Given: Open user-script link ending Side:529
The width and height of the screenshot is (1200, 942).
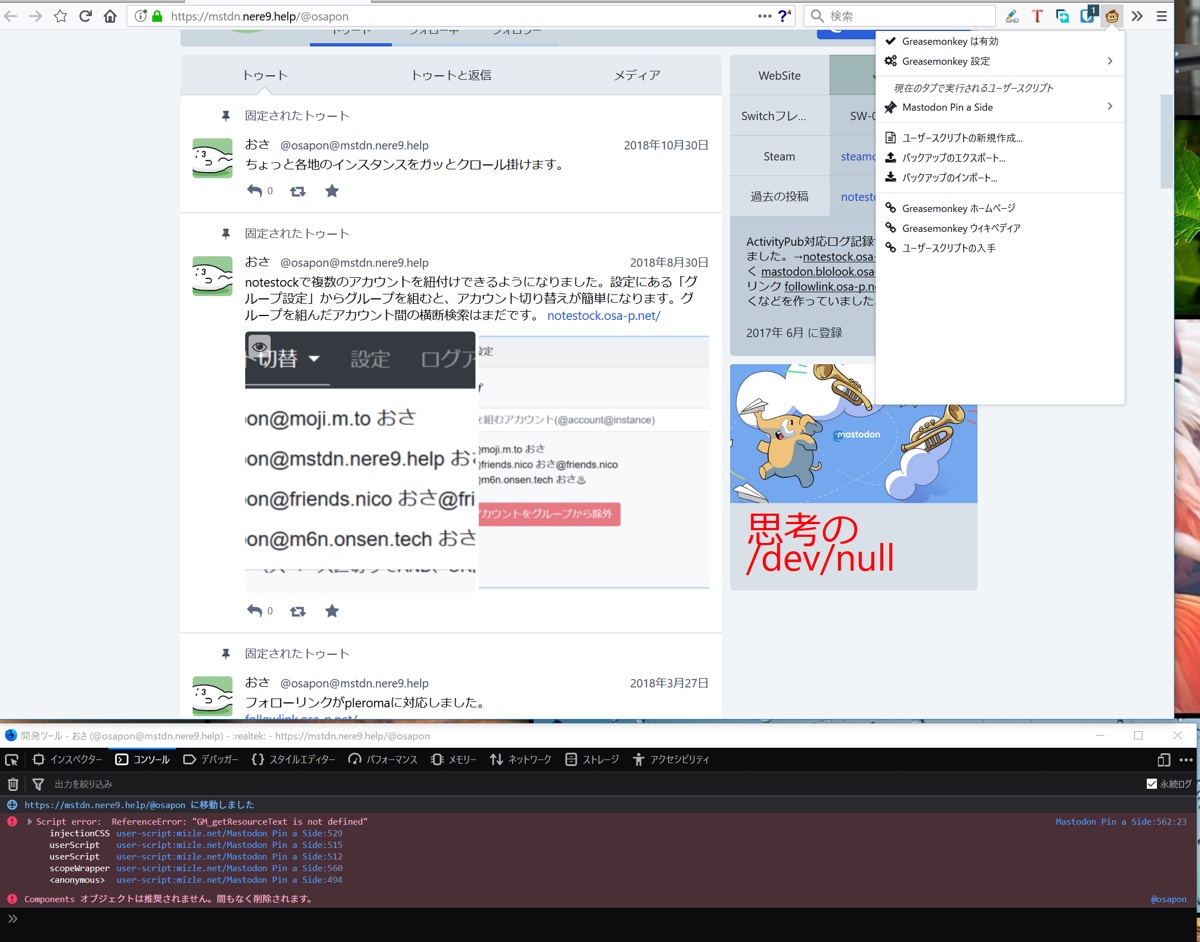Looking at the screenshot, I should pos(229,833).
